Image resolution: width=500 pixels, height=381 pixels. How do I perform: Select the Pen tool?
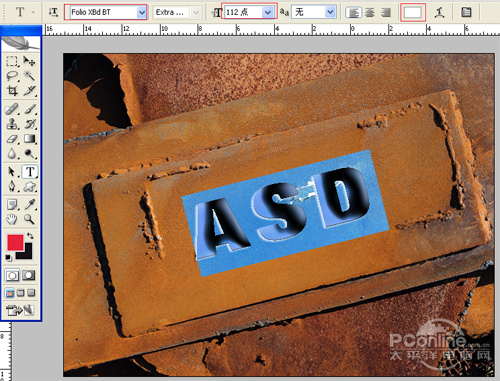[x=12, y=186]
